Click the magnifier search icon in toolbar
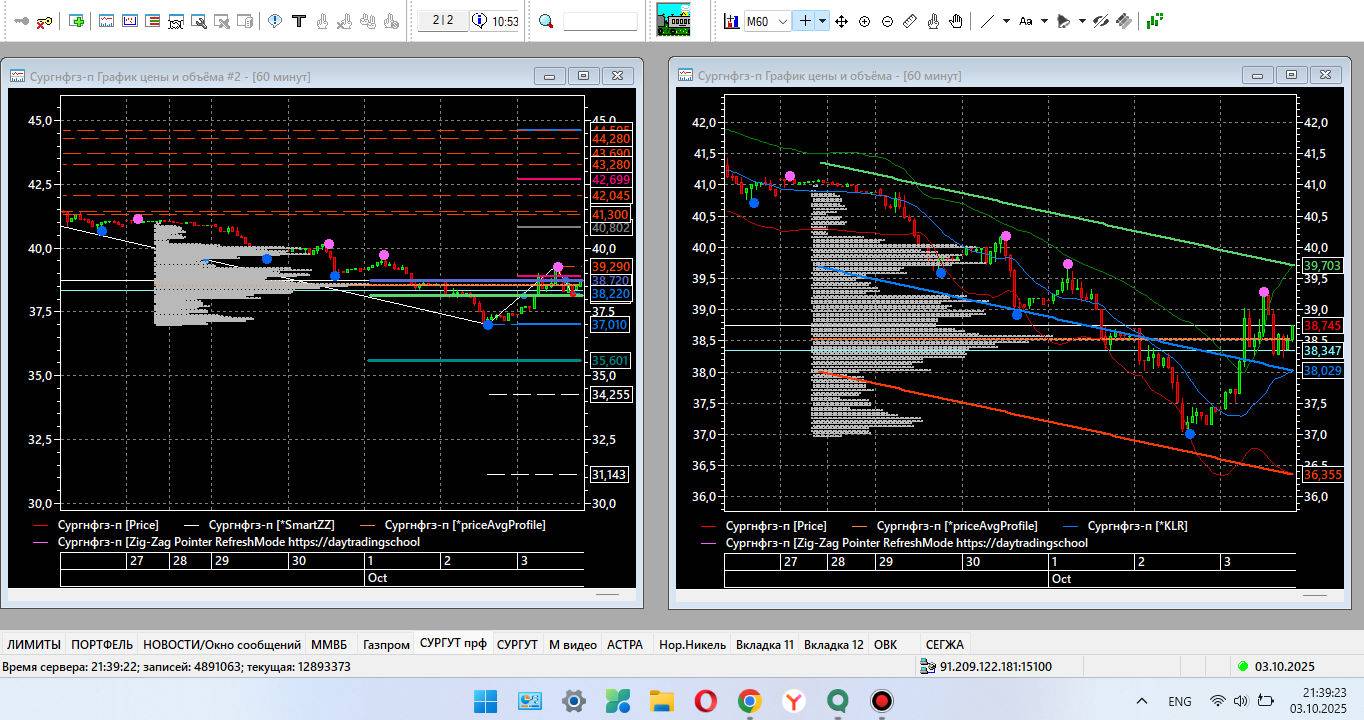 [x=546, y=21]
